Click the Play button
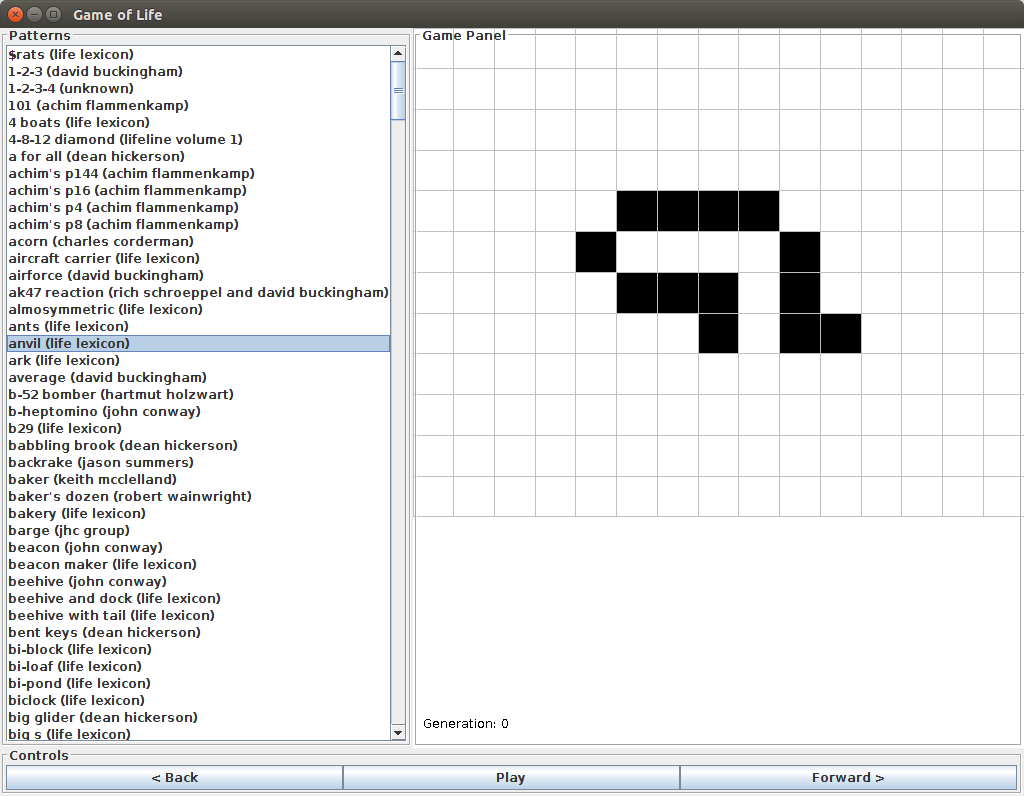This screenshot has width=1024, height=796. click(x=510, y=778)
